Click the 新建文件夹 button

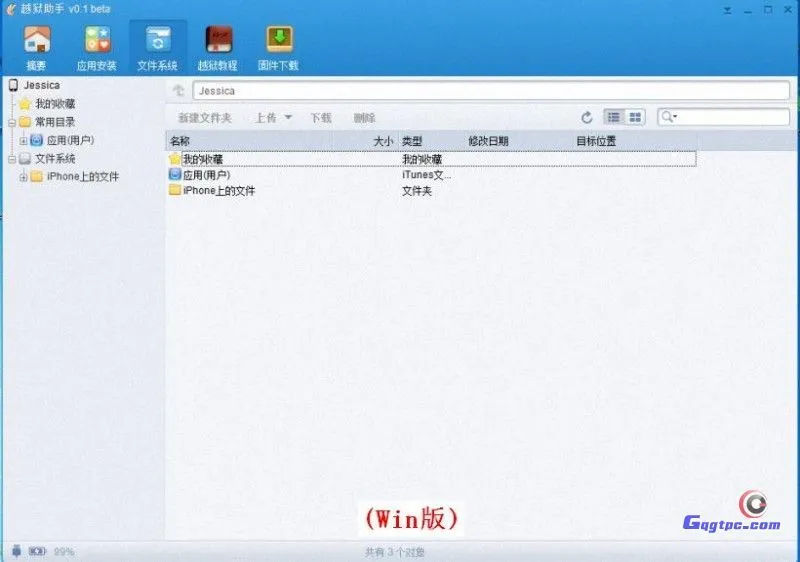click(x=205, y=118)
